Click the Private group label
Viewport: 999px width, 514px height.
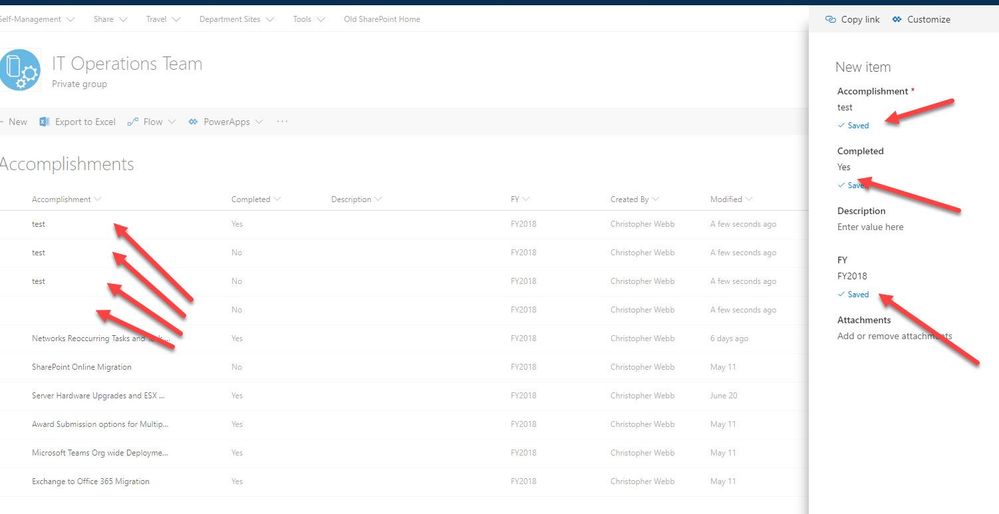[79, 84]
